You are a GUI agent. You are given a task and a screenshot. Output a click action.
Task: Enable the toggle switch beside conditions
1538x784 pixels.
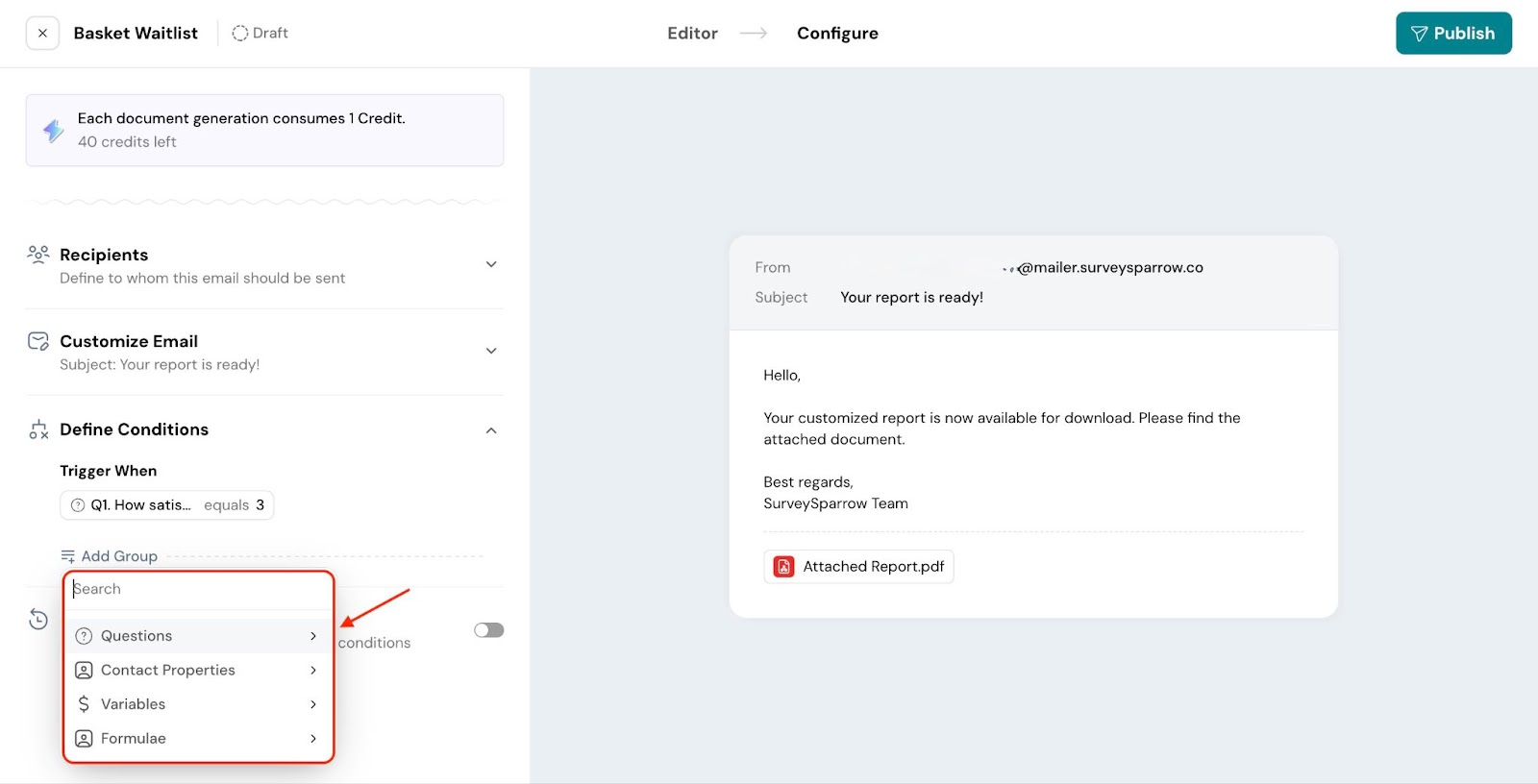pyautogui.click(x=488, y=630)
